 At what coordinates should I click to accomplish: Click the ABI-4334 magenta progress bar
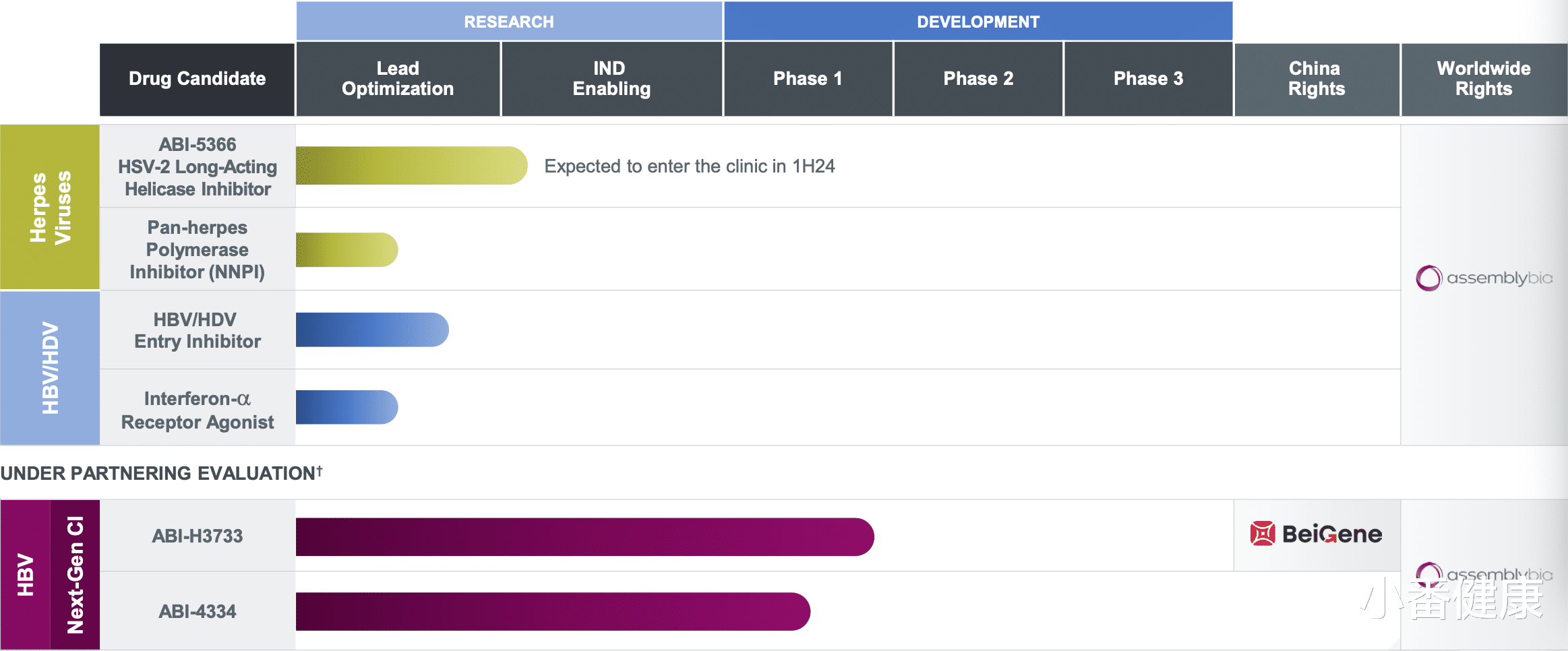552,612
